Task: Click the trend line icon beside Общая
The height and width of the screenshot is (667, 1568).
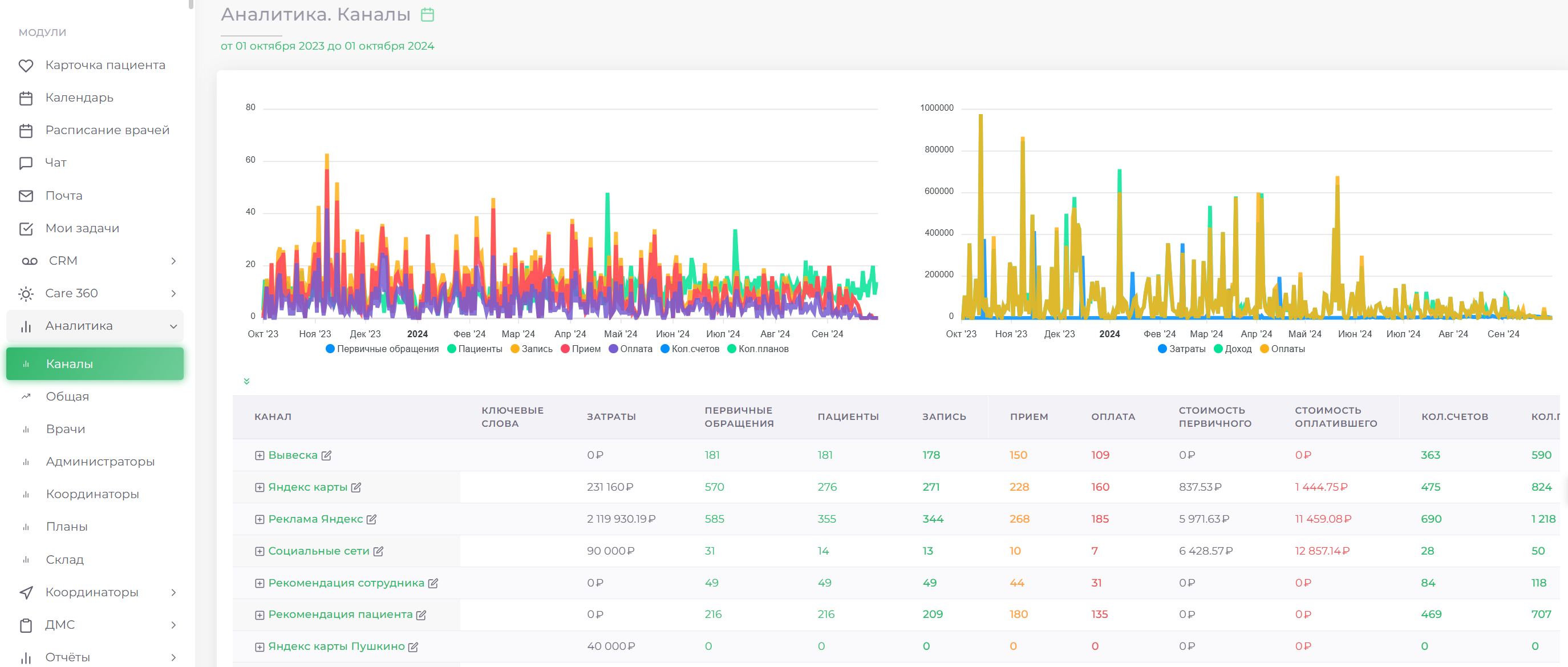Action: point(26,397)
